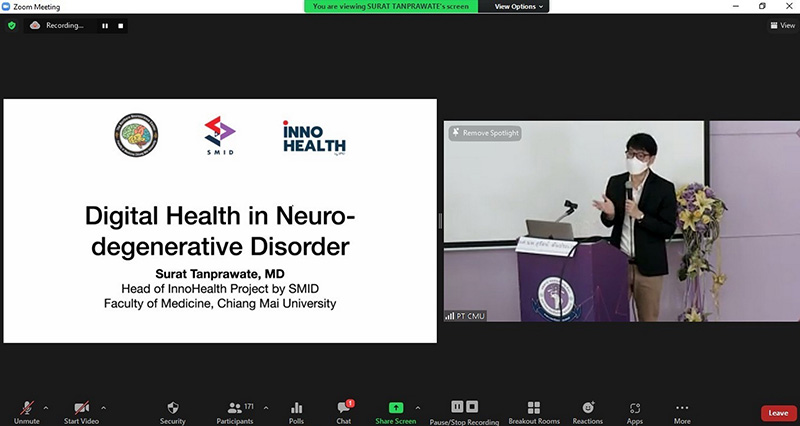Click the divider handle between slide and video
This screenshot has width=800, height=426.
440,221
